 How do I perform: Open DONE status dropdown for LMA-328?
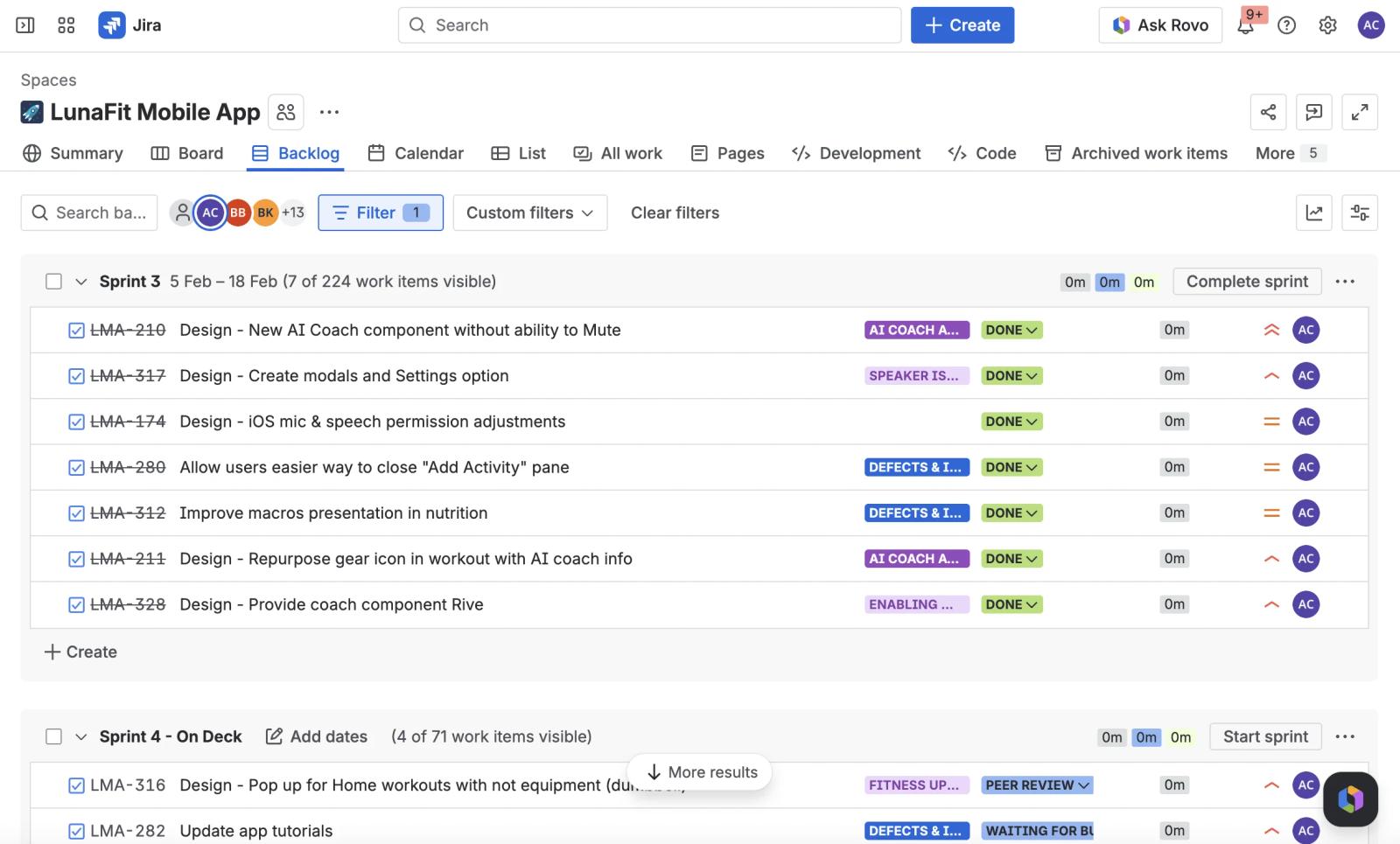pos(1011,604)
